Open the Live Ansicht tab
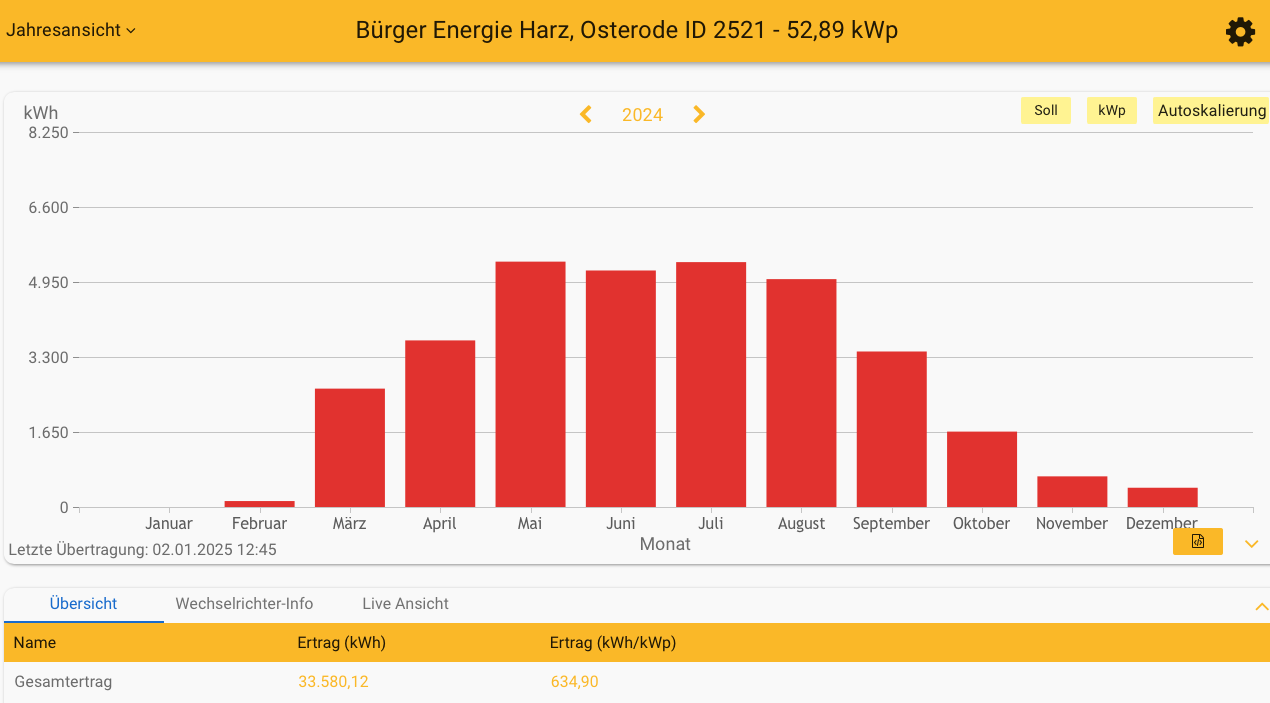The image size is (1270, 703). coord(405,604)
